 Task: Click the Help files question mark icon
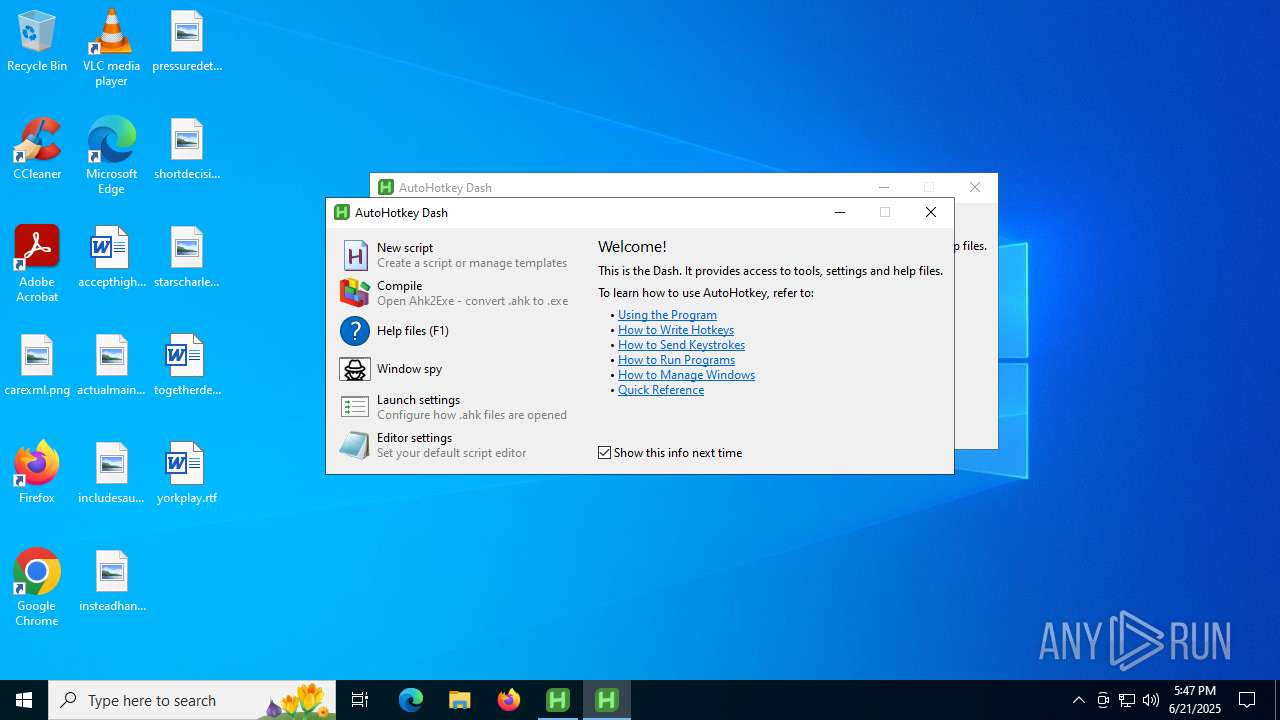pyautogui.click(x=355, y=331)
